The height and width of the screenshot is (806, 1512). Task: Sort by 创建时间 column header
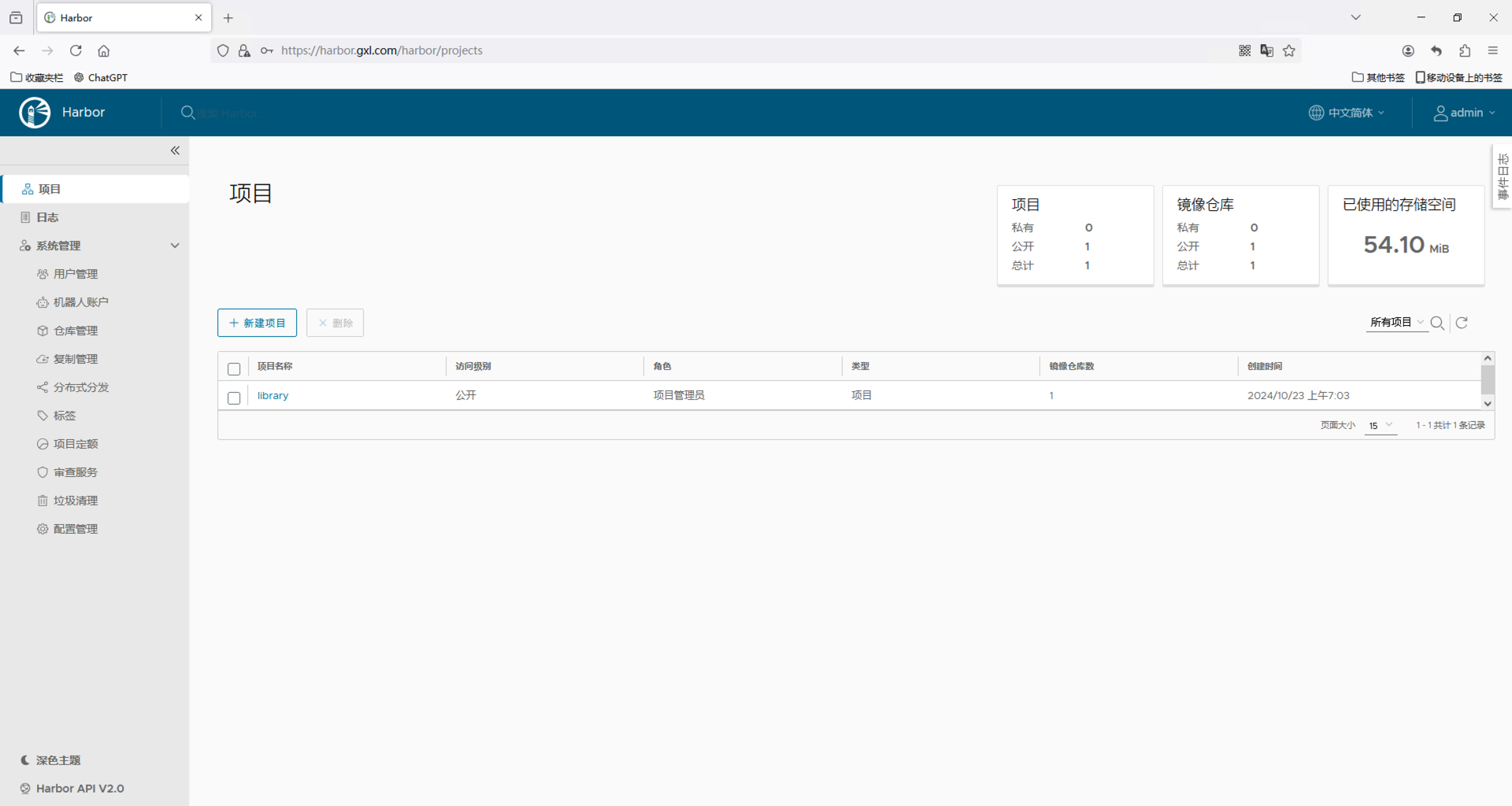coord(1265,366)
